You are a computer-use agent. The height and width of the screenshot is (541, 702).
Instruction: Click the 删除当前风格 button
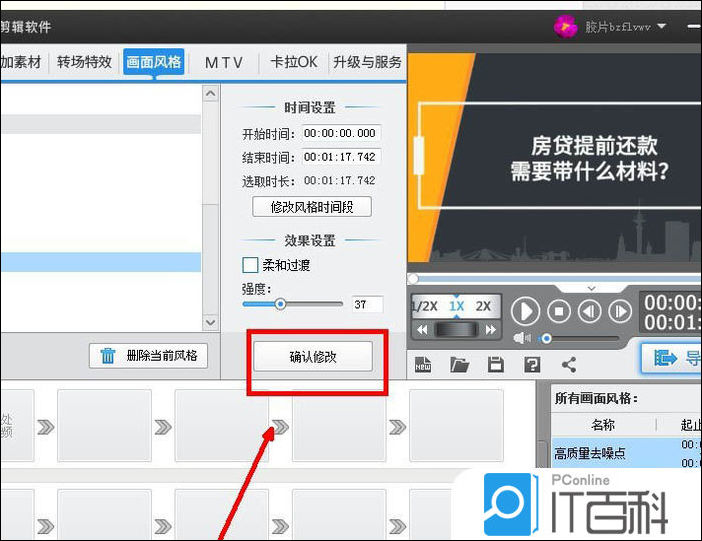click(x=149, y=356)
